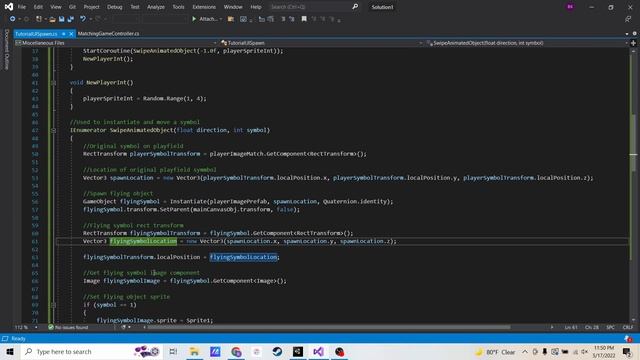
Task: Click the Open File folder icon
Action: [x=52, y=19]
